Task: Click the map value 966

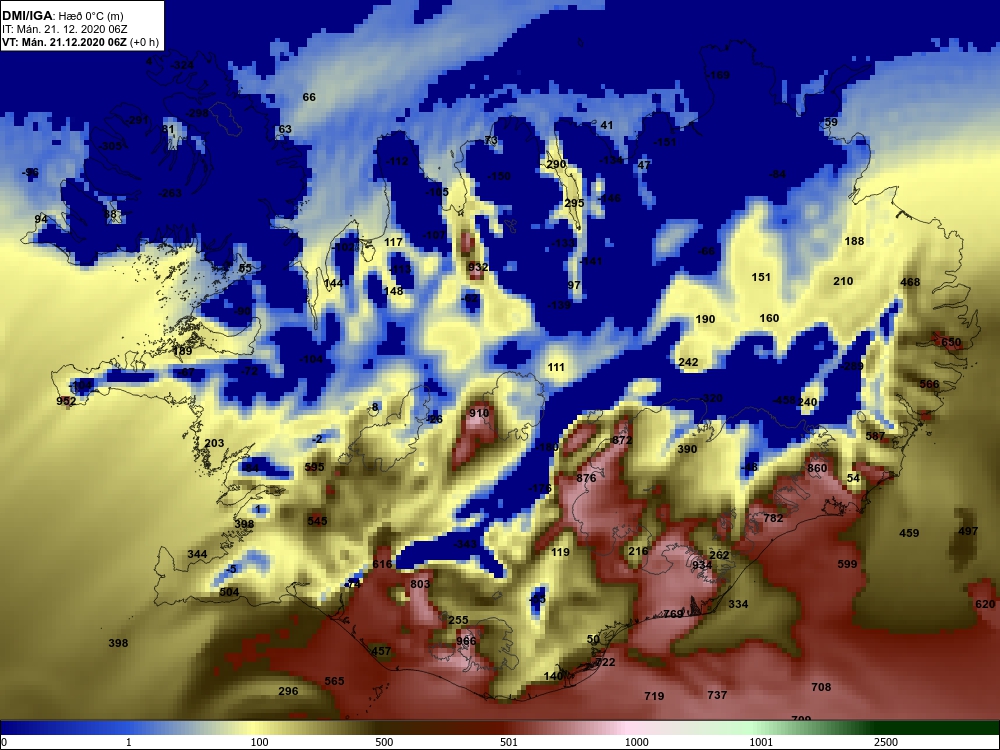Action: pos(466,641)
